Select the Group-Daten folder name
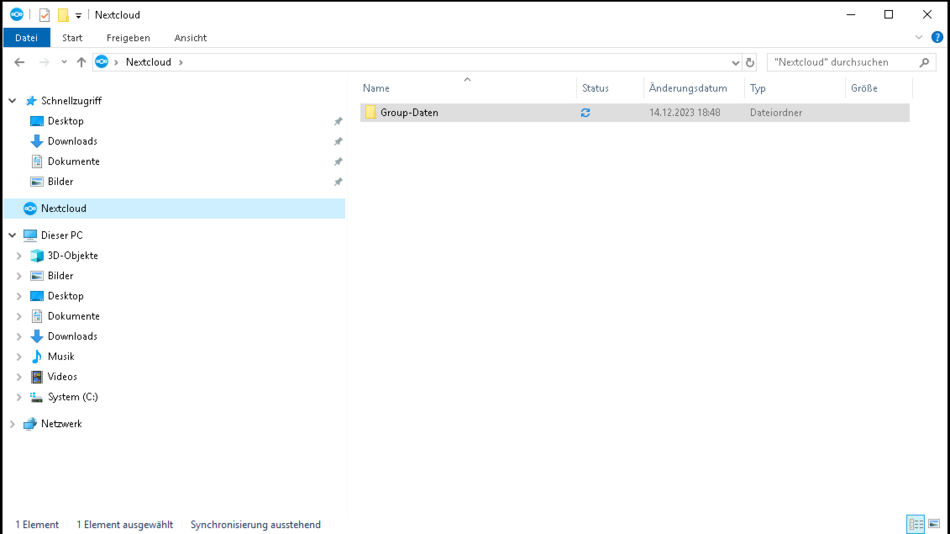 point(409,113)
